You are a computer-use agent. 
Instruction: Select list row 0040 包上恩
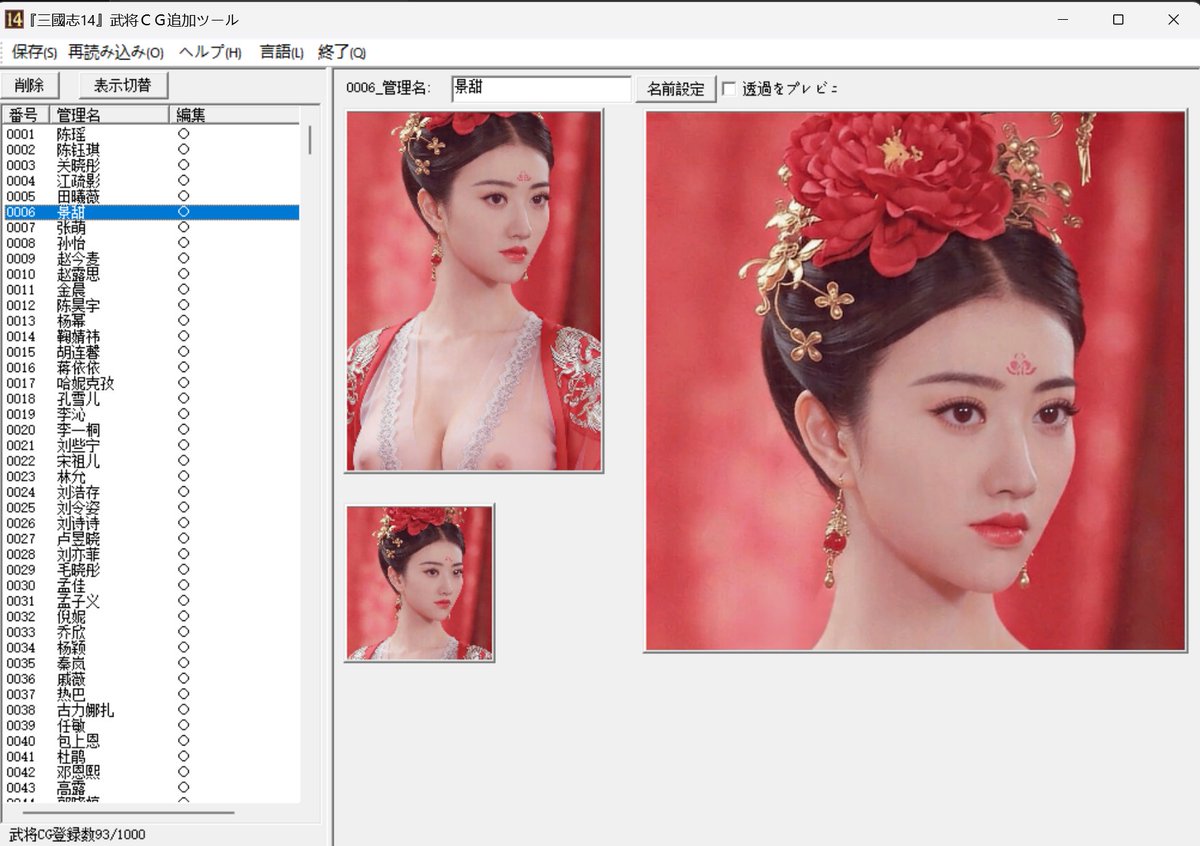coord(151,742)
